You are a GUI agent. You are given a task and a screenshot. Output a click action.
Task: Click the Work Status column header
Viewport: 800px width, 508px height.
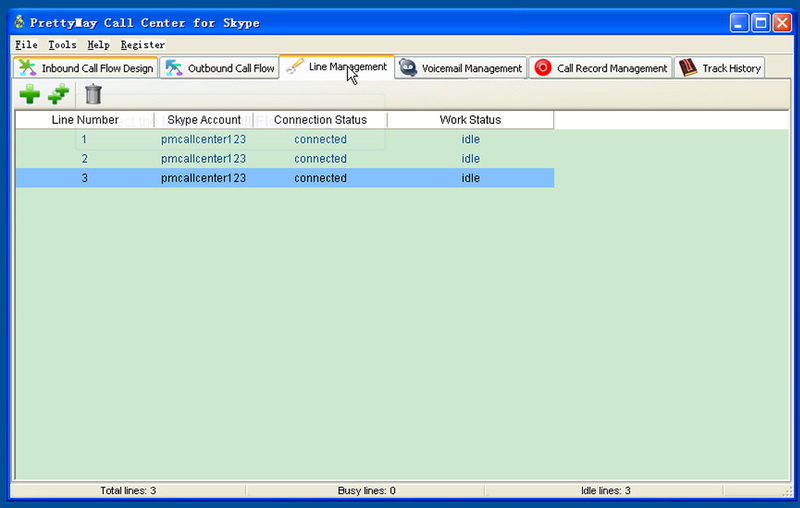pyautogui.click(x=470, y=120)
